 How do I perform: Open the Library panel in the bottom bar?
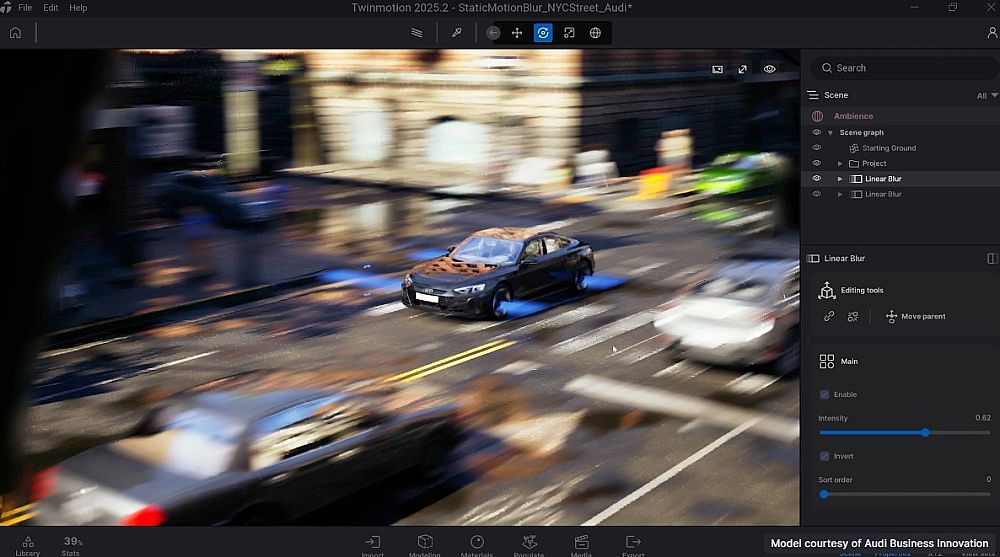[28, 544]
